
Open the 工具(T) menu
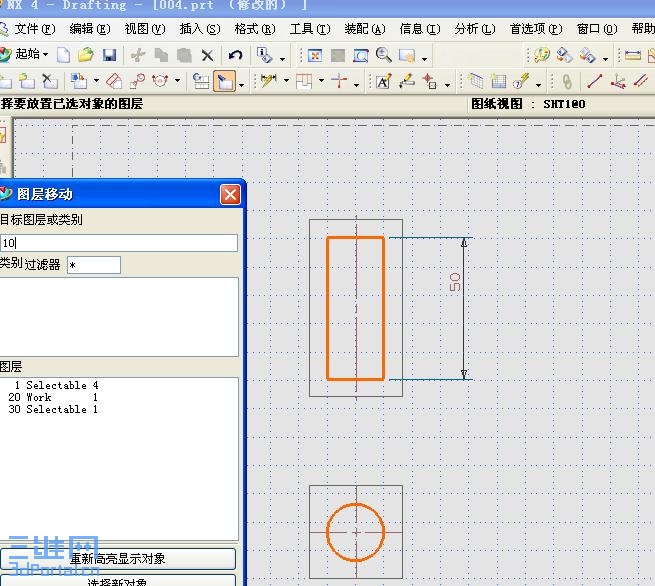tap(310, 29)
